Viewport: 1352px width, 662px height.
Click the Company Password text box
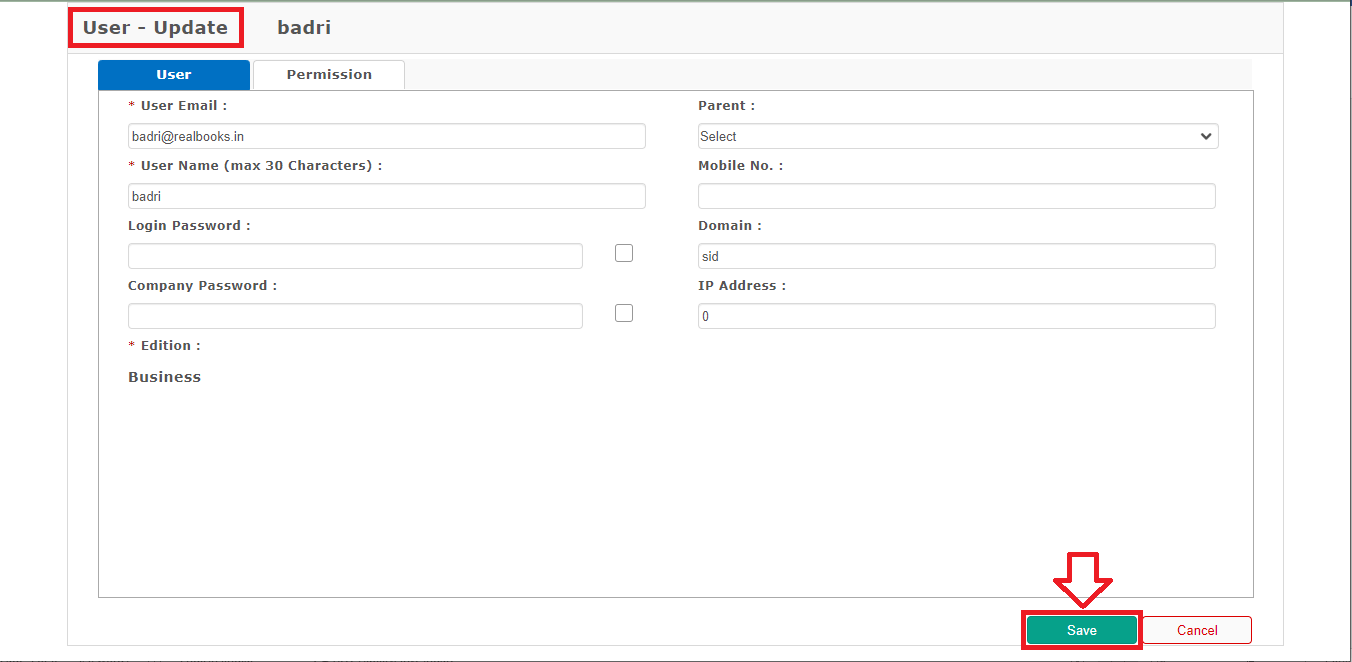[x=355, y=316]
